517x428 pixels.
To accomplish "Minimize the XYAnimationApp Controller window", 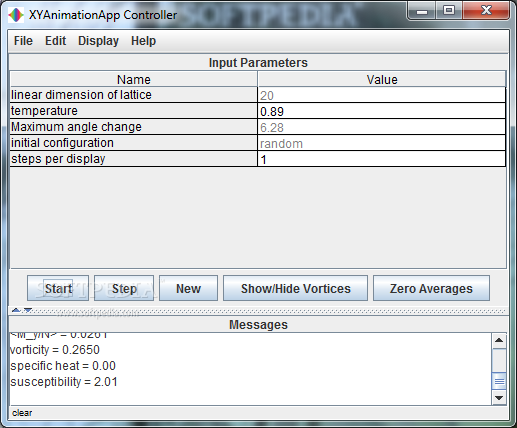I will (x=422, y=11).
